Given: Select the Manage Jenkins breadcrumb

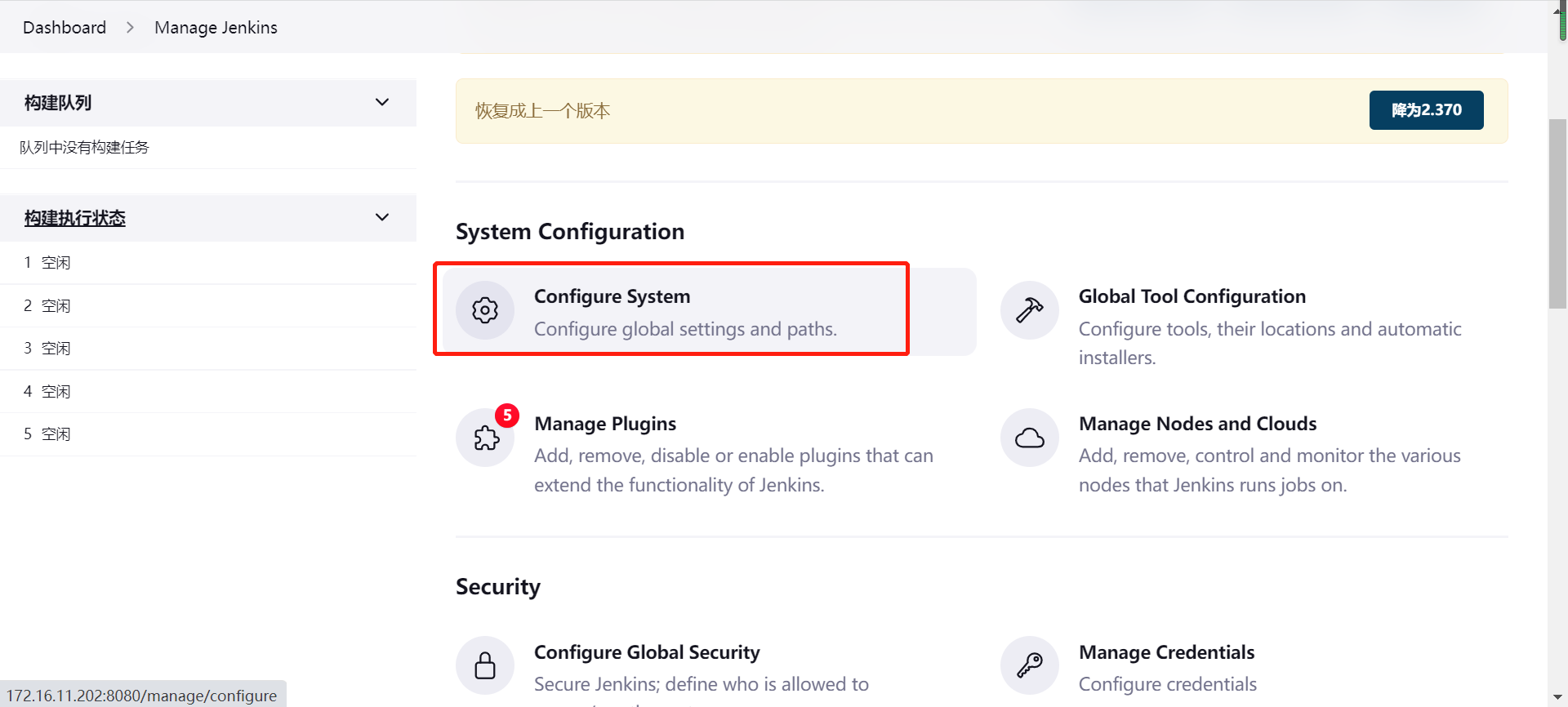Looking at the screenshot, I should coord(216,28).
